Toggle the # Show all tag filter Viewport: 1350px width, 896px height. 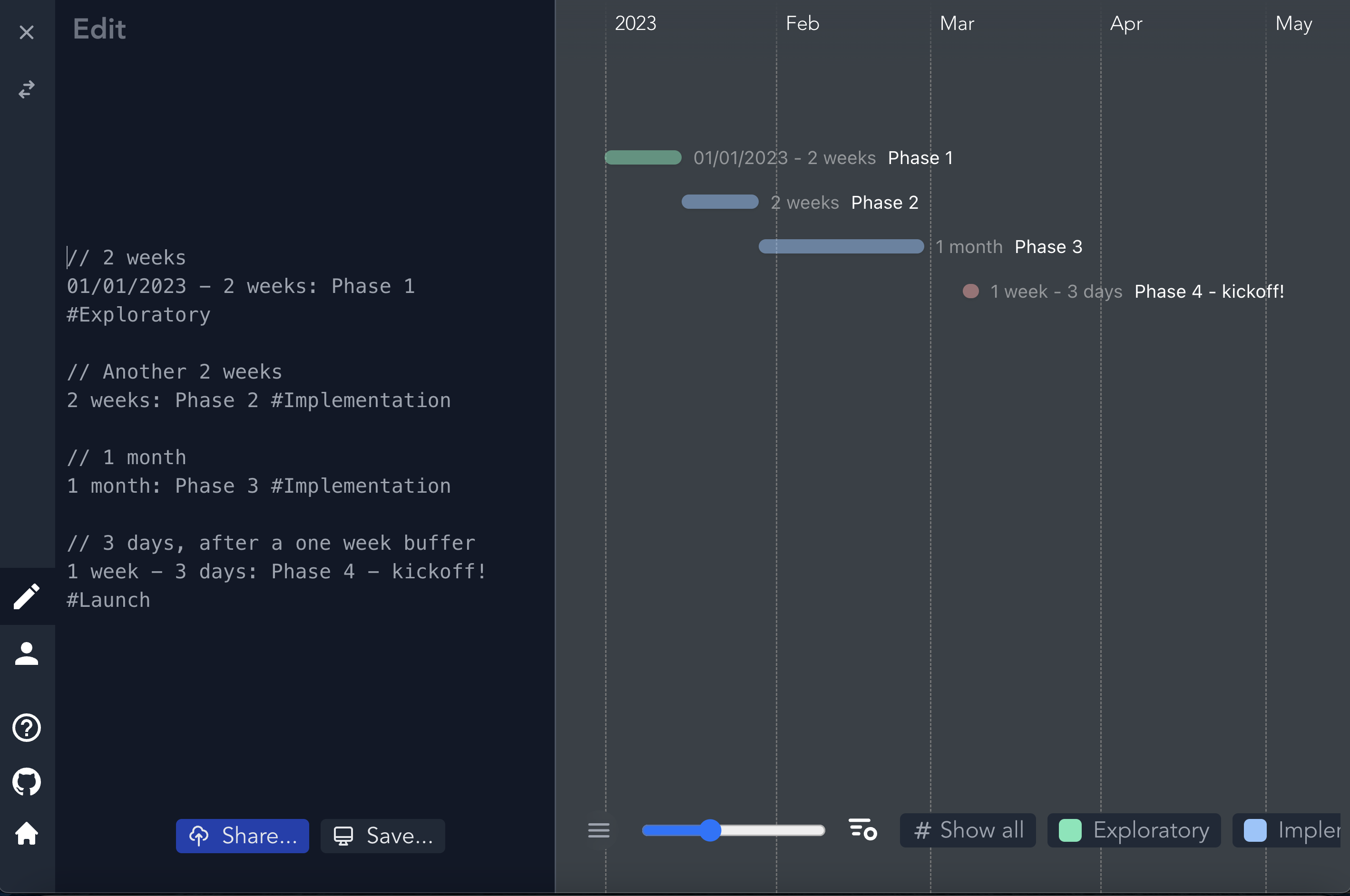tap(967, 830)
